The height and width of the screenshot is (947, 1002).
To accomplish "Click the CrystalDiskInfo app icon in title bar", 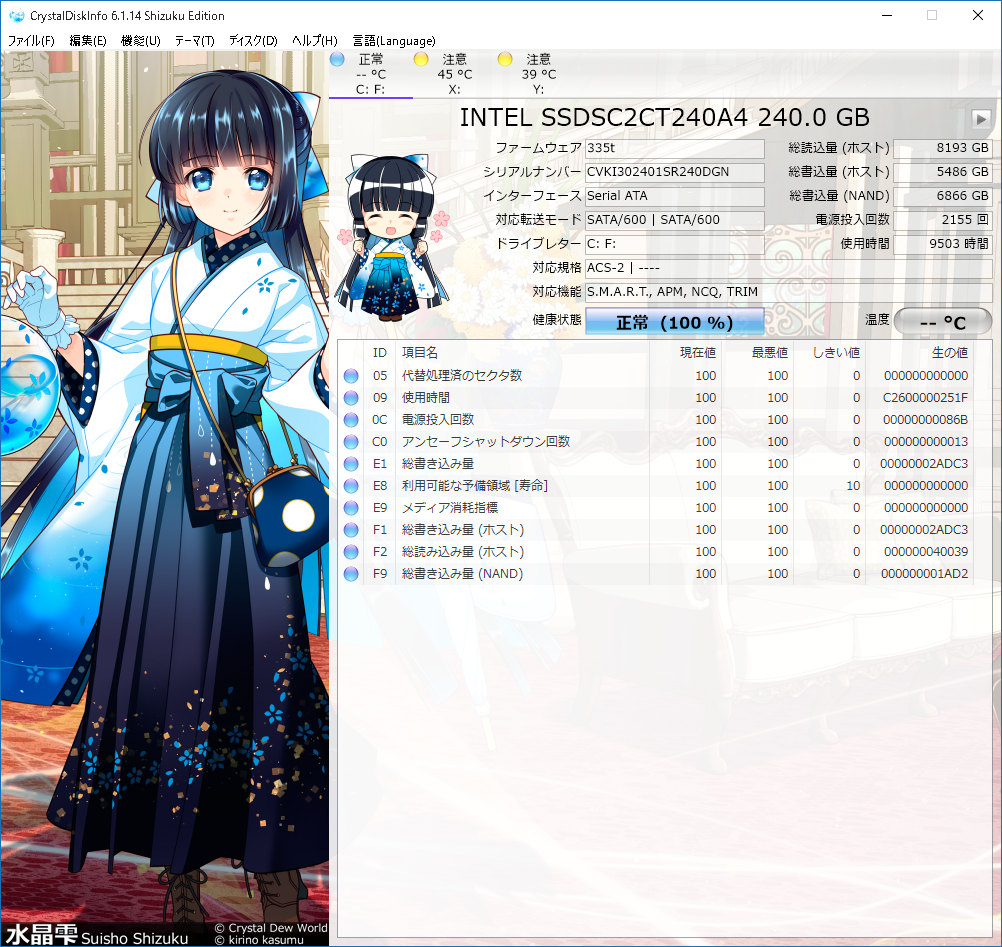I will 17,15.
